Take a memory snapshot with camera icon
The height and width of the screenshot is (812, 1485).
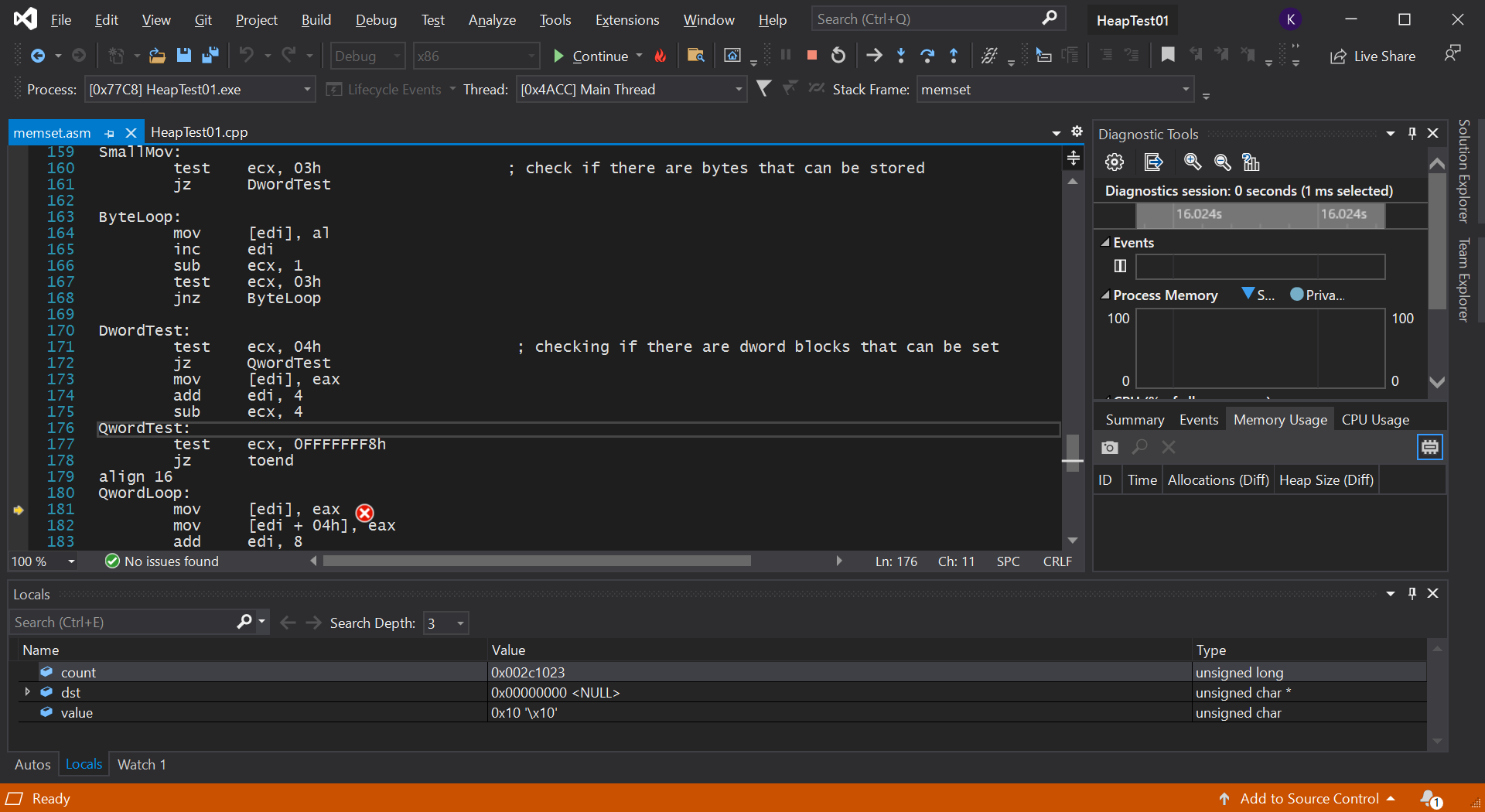pos(1110,448)
